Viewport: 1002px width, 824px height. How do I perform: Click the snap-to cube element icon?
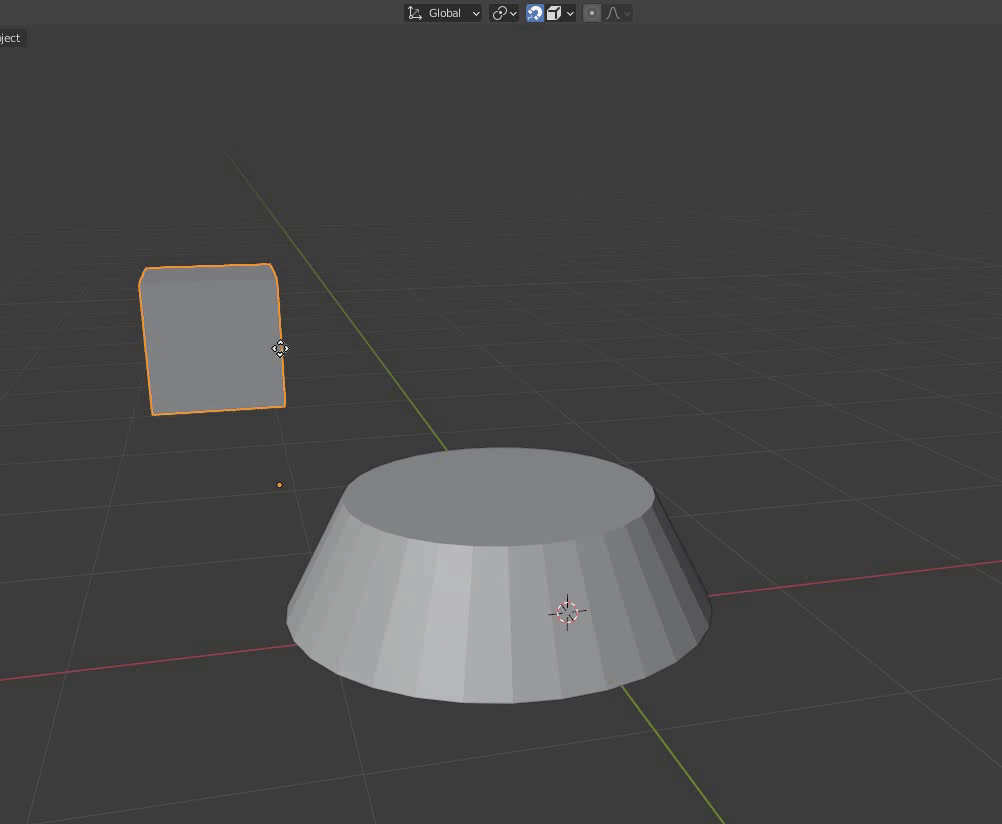(x=554, y=13)
